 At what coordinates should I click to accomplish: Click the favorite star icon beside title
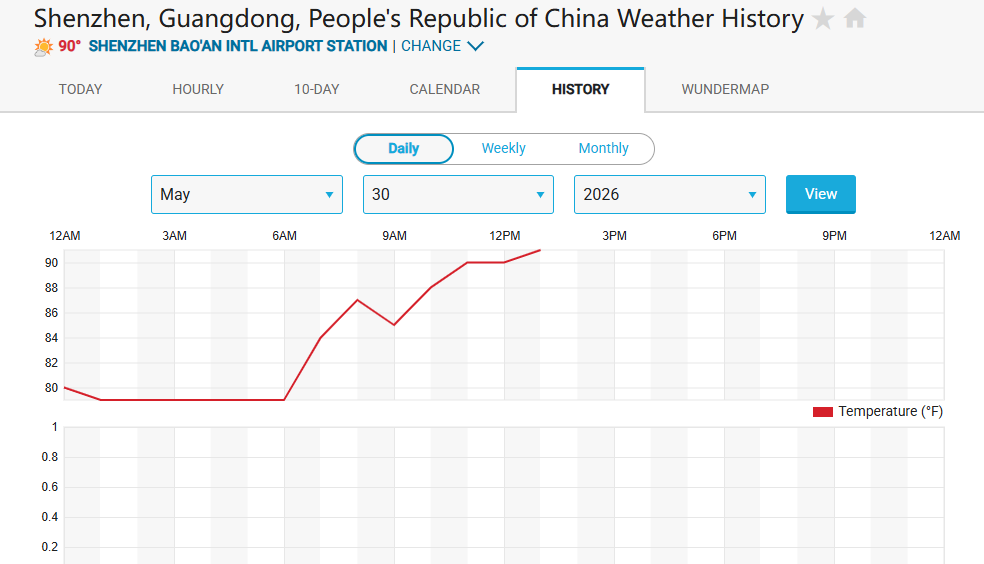pos(823,19)
